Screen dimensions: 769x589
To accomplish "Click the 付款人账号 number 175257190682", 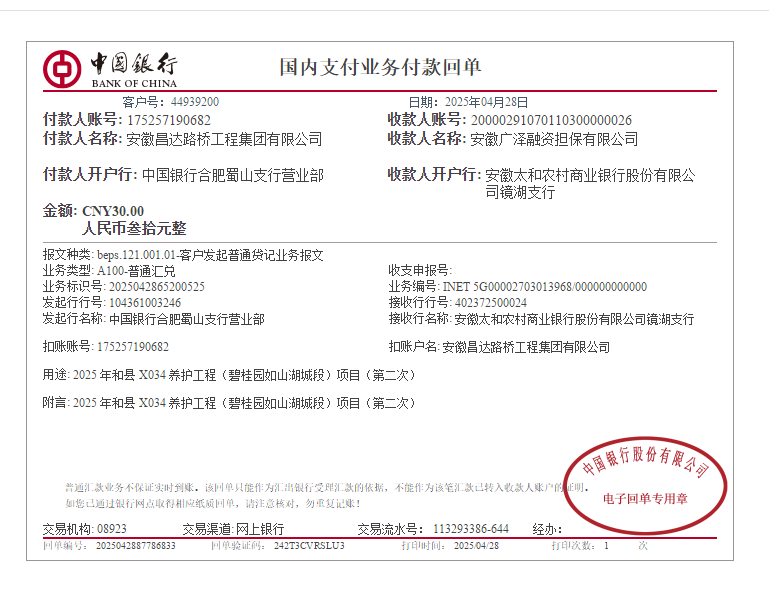I will (x=168, y=120).
